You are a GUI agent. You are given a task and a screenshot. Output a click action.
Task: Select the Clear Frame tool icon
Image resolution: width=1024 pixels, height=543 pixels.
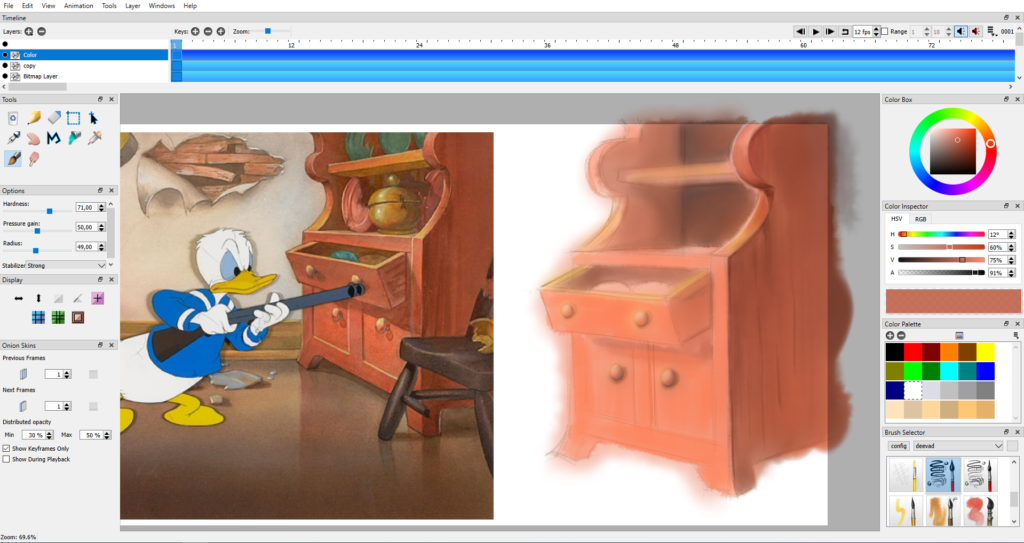click(x=13, y=118)
